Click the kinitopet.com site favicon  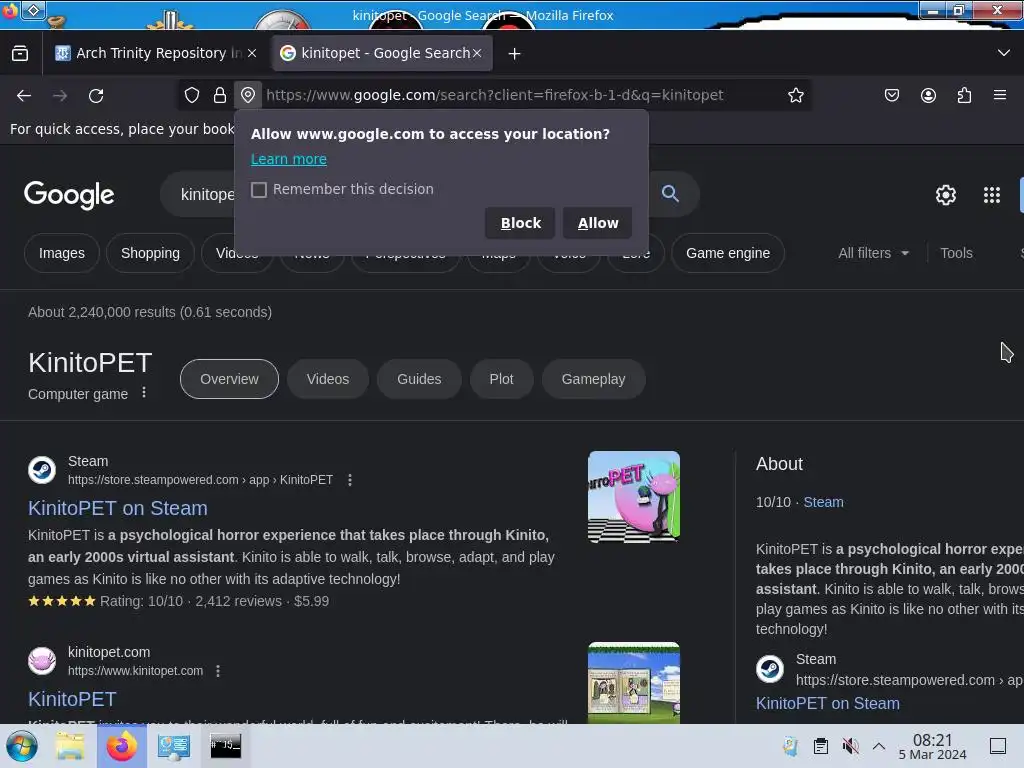coord(42,661)
